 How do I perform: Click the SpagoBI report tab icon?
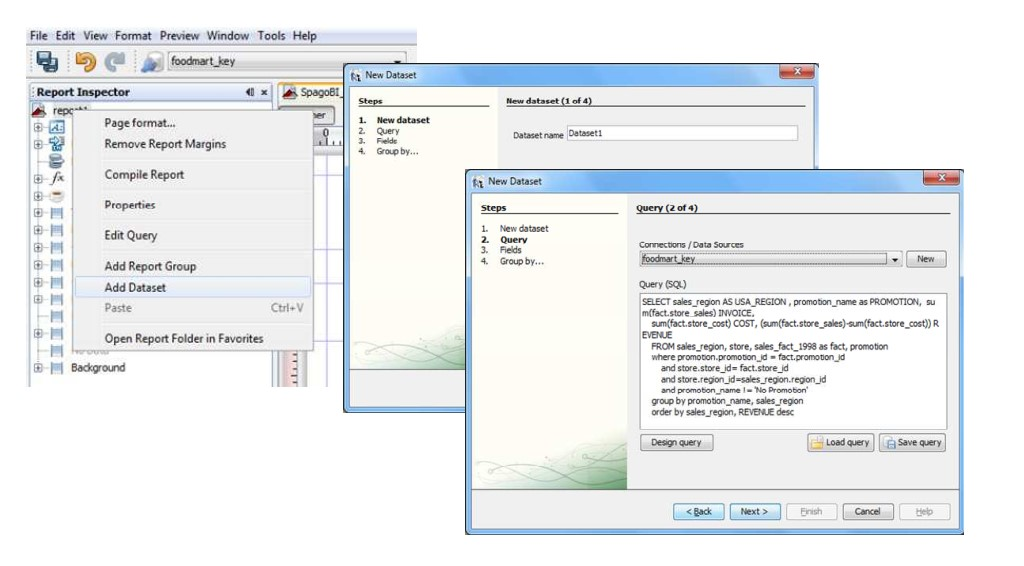tap(289, 92)
